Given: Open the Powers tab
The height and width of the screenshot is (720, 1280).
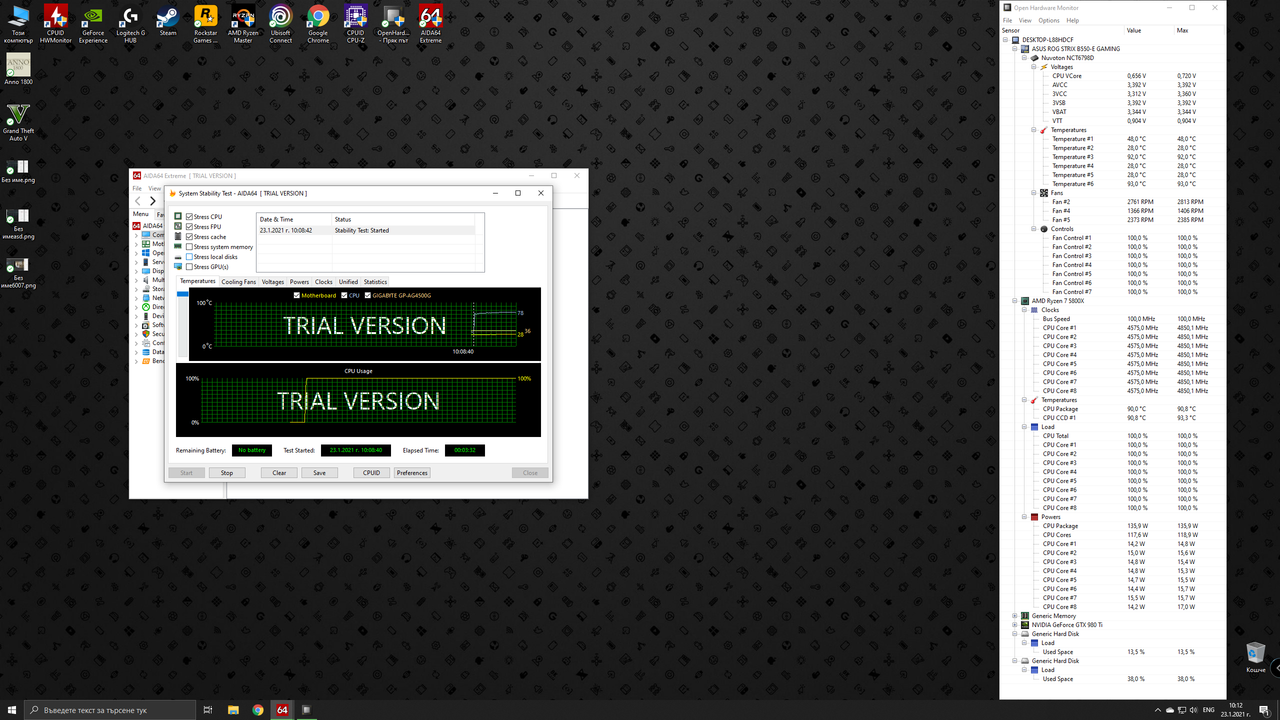Looking at the screenshot, I should (x=299, y=282).
